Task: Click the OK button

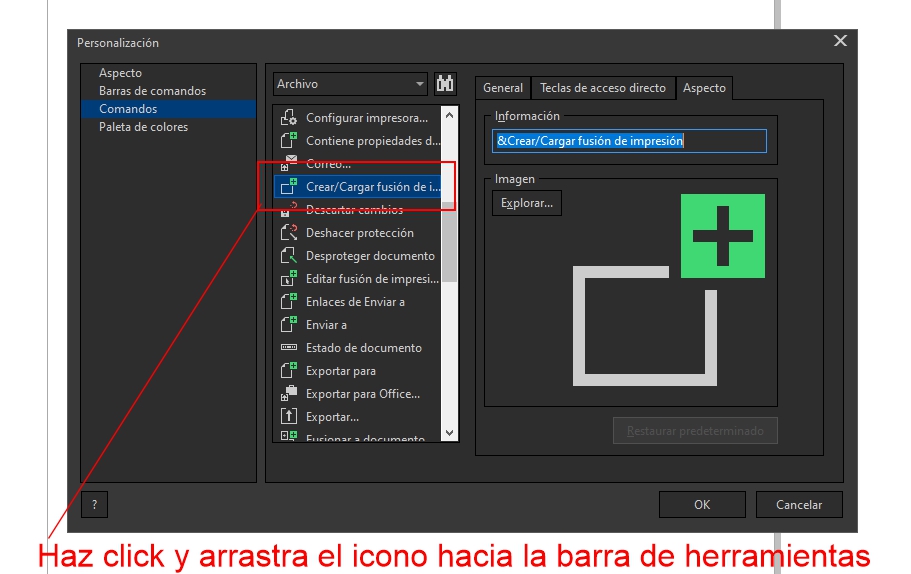Action: point(702,505)
